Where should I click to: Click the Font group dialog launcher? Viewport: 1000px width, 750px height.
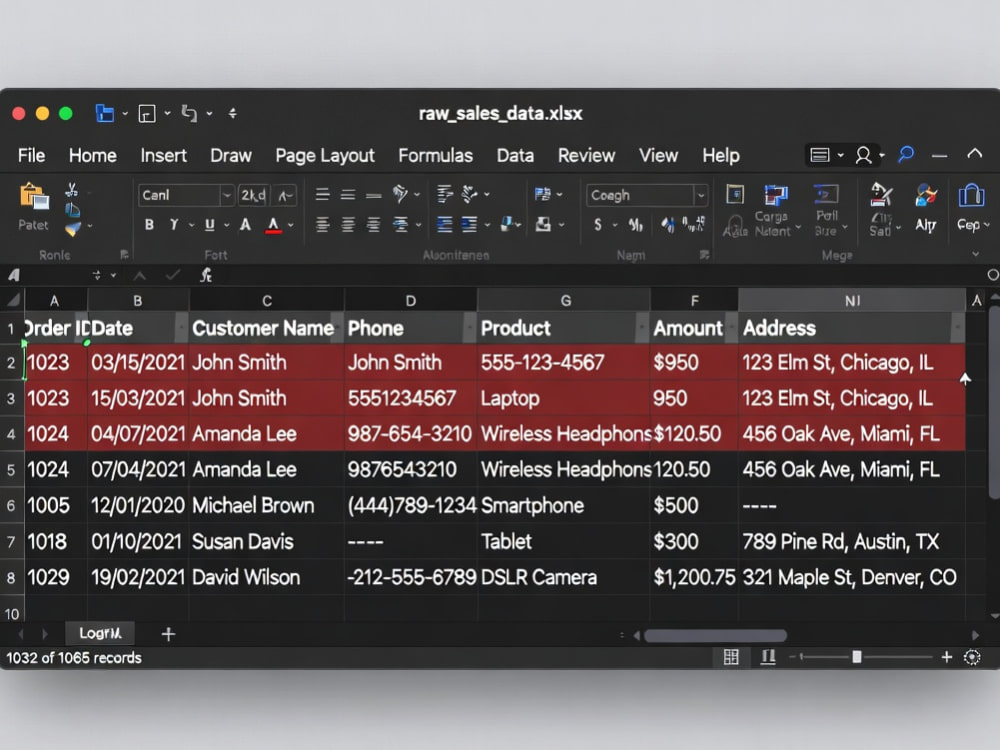(x=124, y=255)
